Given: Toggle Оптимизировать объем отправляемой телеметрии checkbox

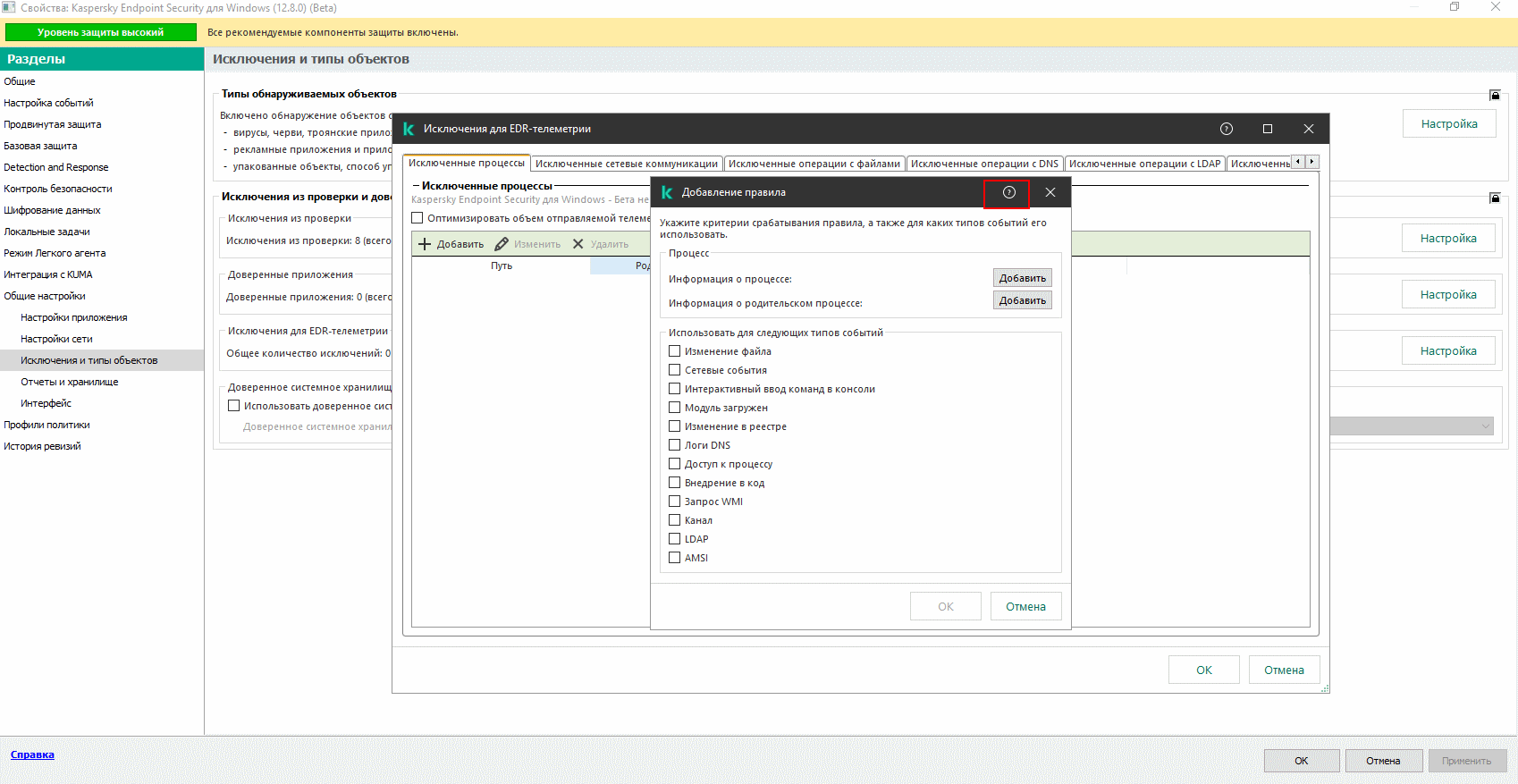Looking at the screenshot, I should 417,218.
